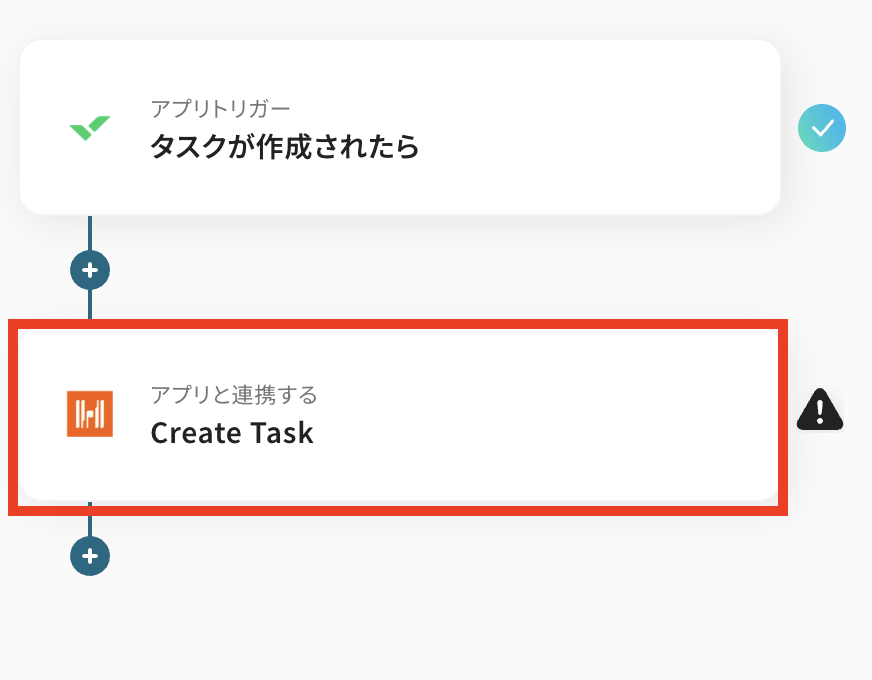Click blank space left of the orange app icon

[x=40, y=413]
